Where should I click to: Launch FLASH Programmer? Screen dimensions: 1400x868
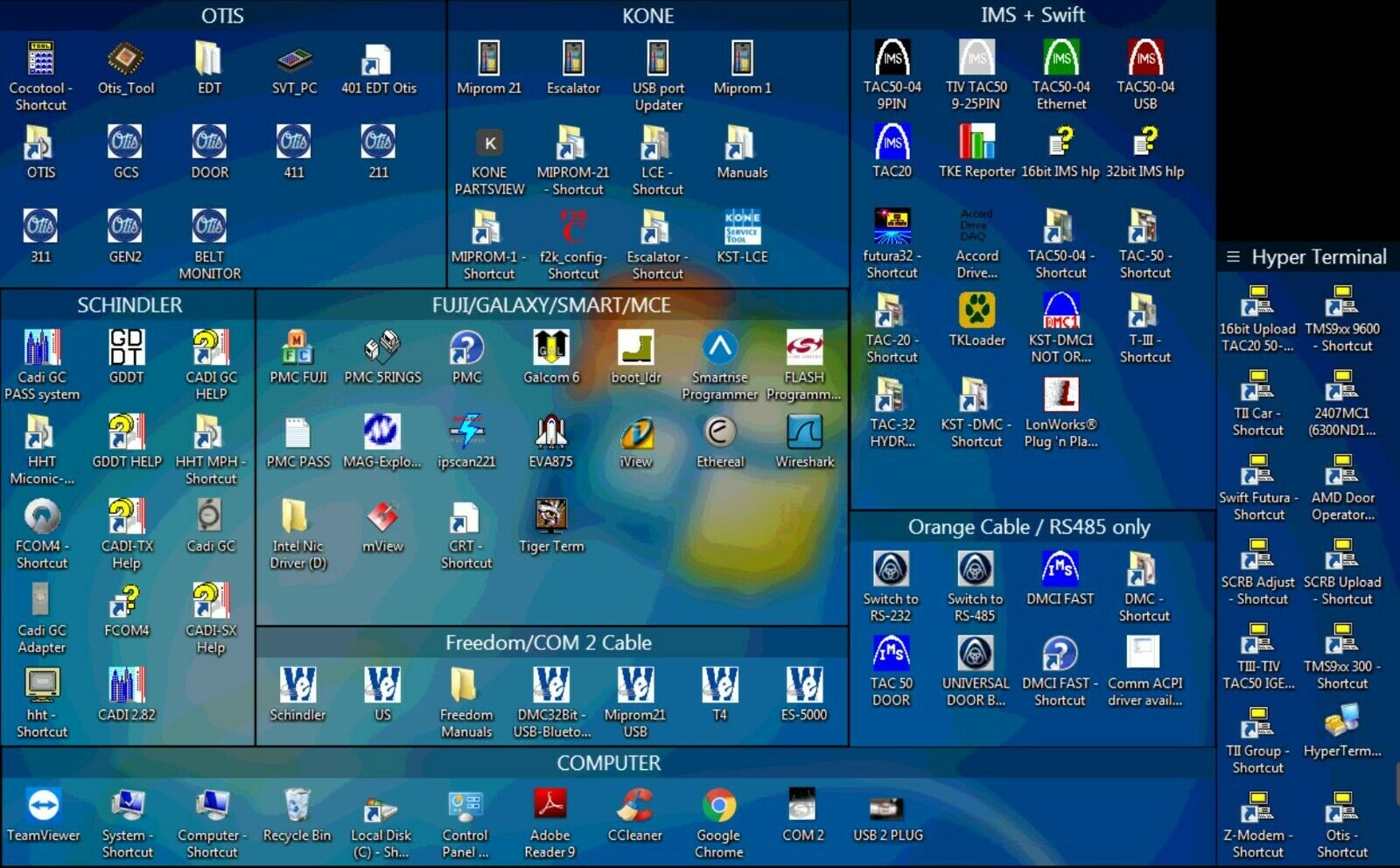[804, 347]
